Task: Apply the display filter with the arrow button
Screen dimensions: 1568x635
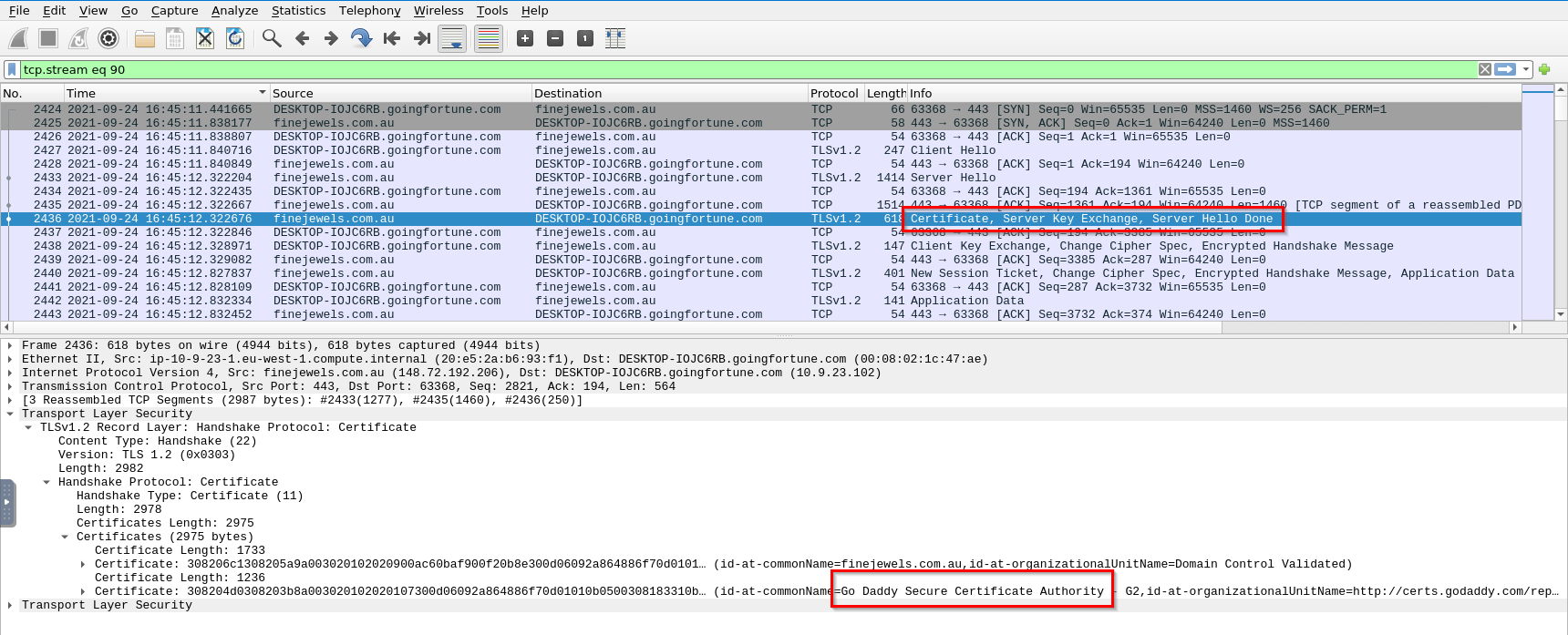Action: pyautogui.click(x=1505, y=69)
